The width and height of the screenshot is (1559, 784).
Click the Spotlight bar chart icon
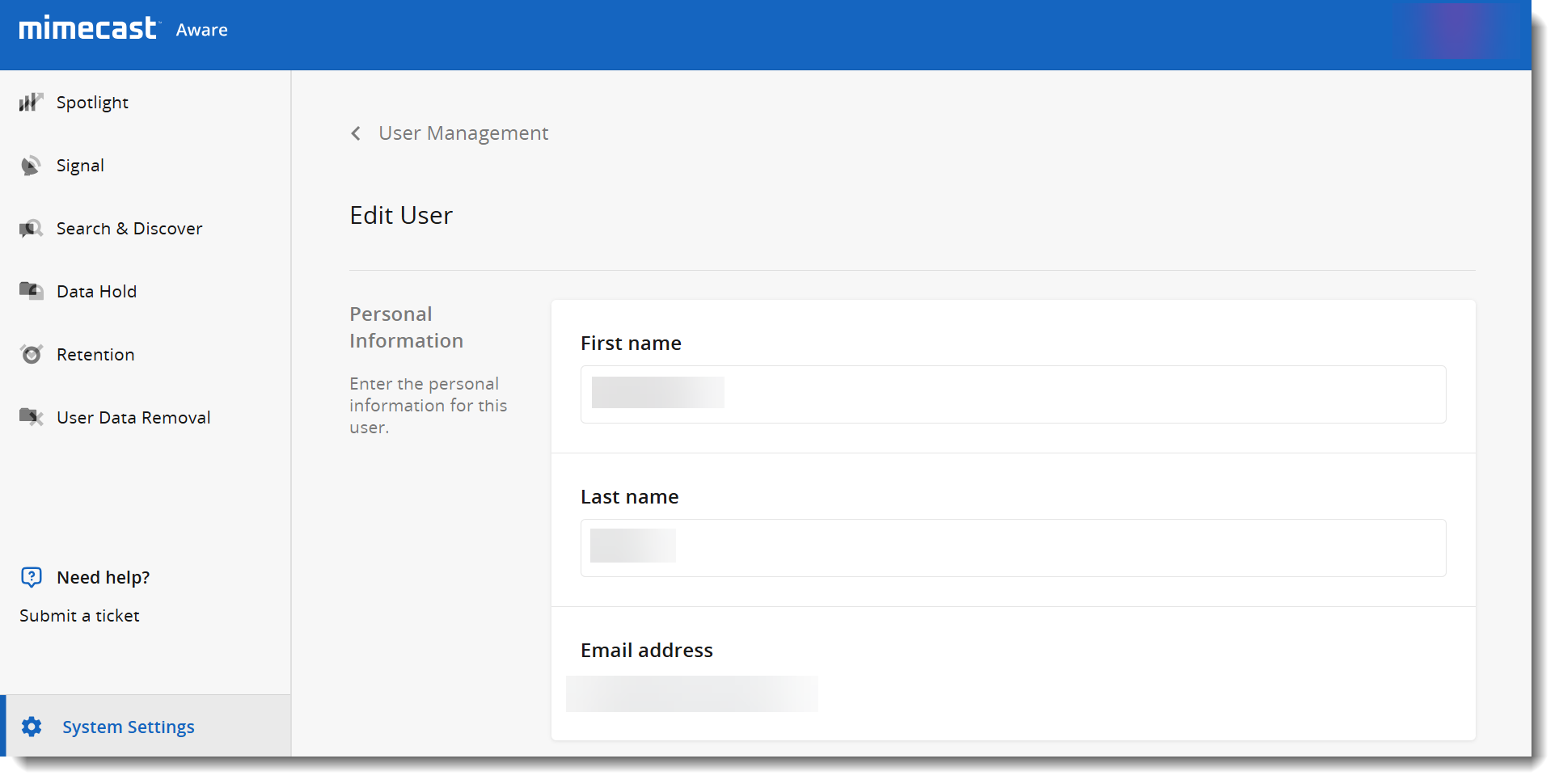point(31,103)
